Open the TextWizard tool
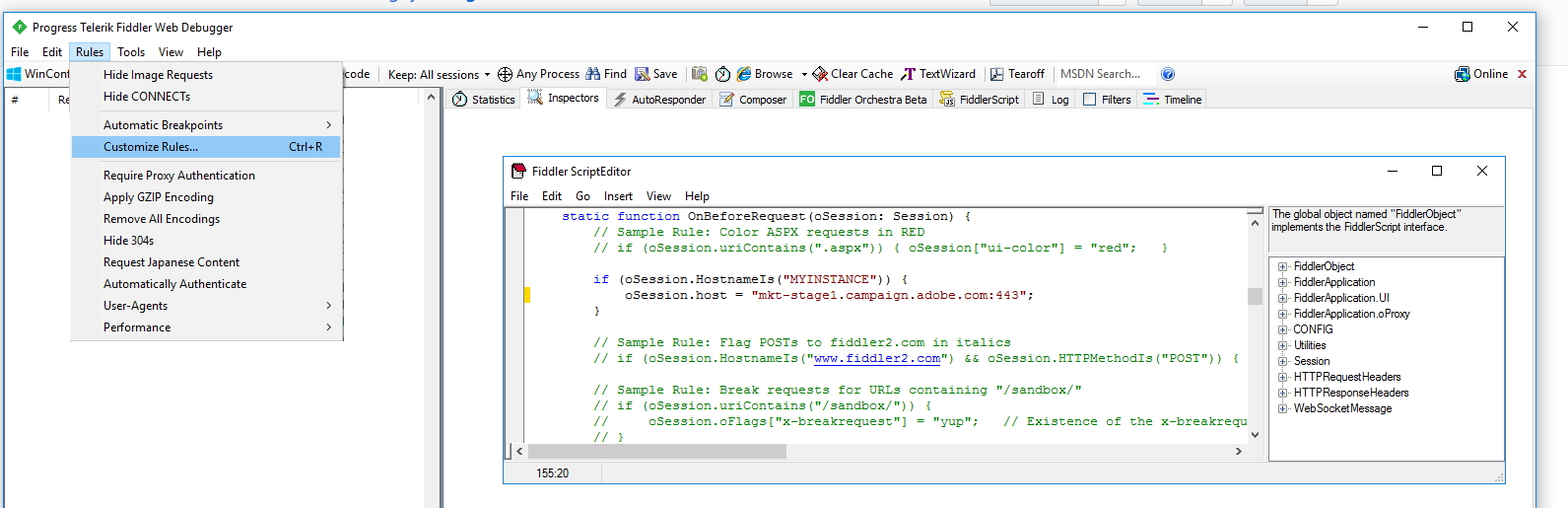This screenshot has width=1568, height=508. pos(938,74)
